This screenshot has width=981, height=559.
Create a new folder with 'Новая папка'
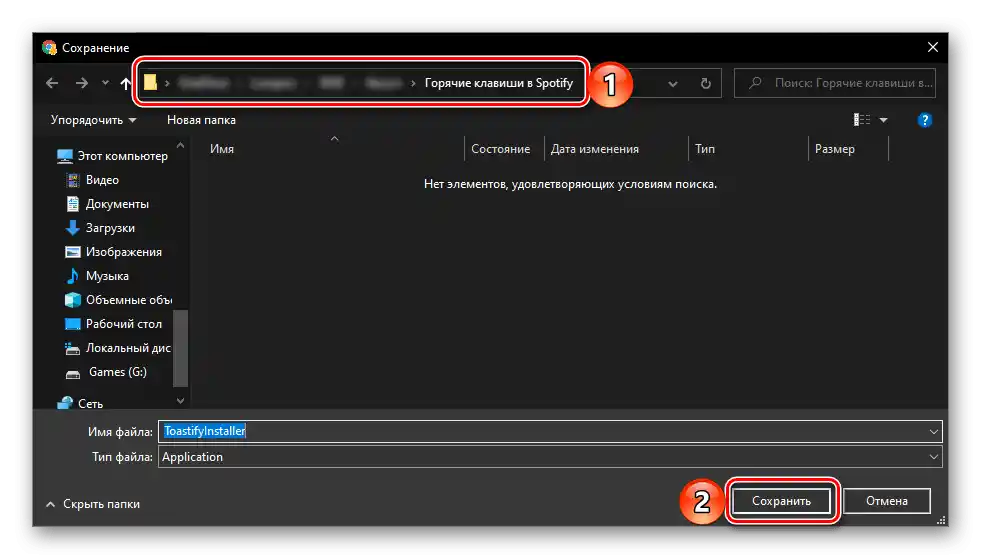201,120
